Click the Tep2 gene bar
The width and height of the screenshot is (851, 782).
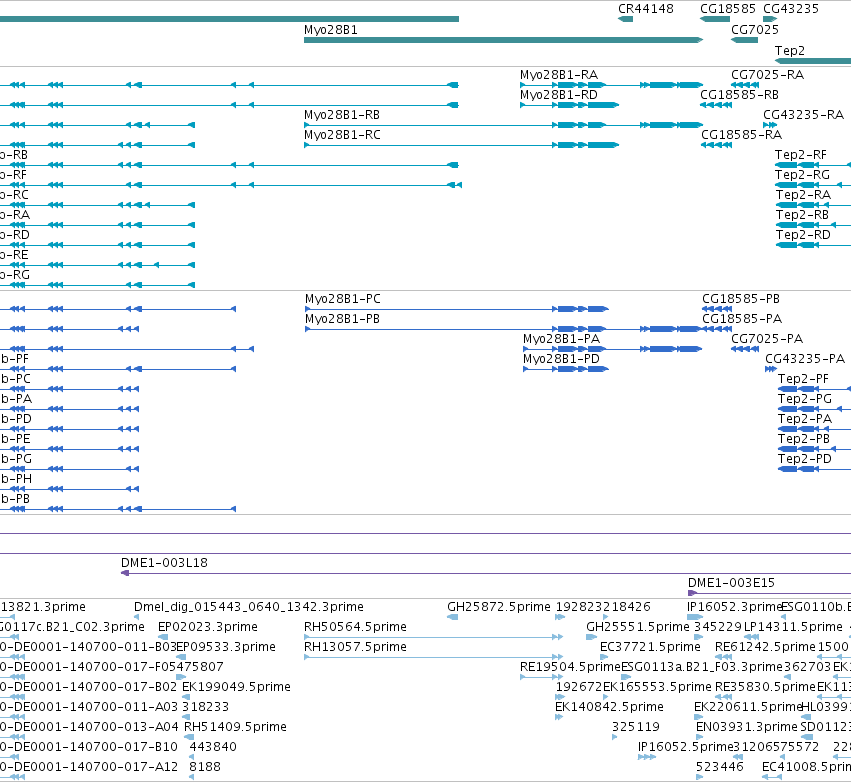tap(812, 61)
